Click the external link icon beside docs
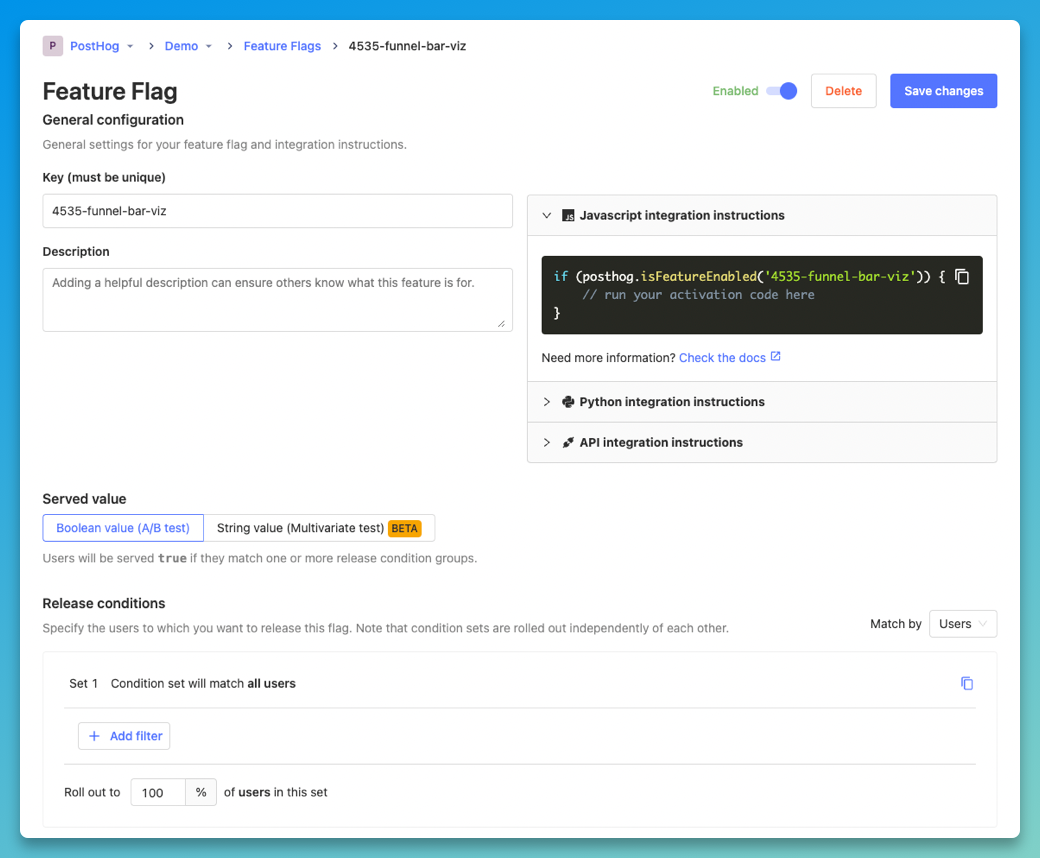 (x=775, y=357)
